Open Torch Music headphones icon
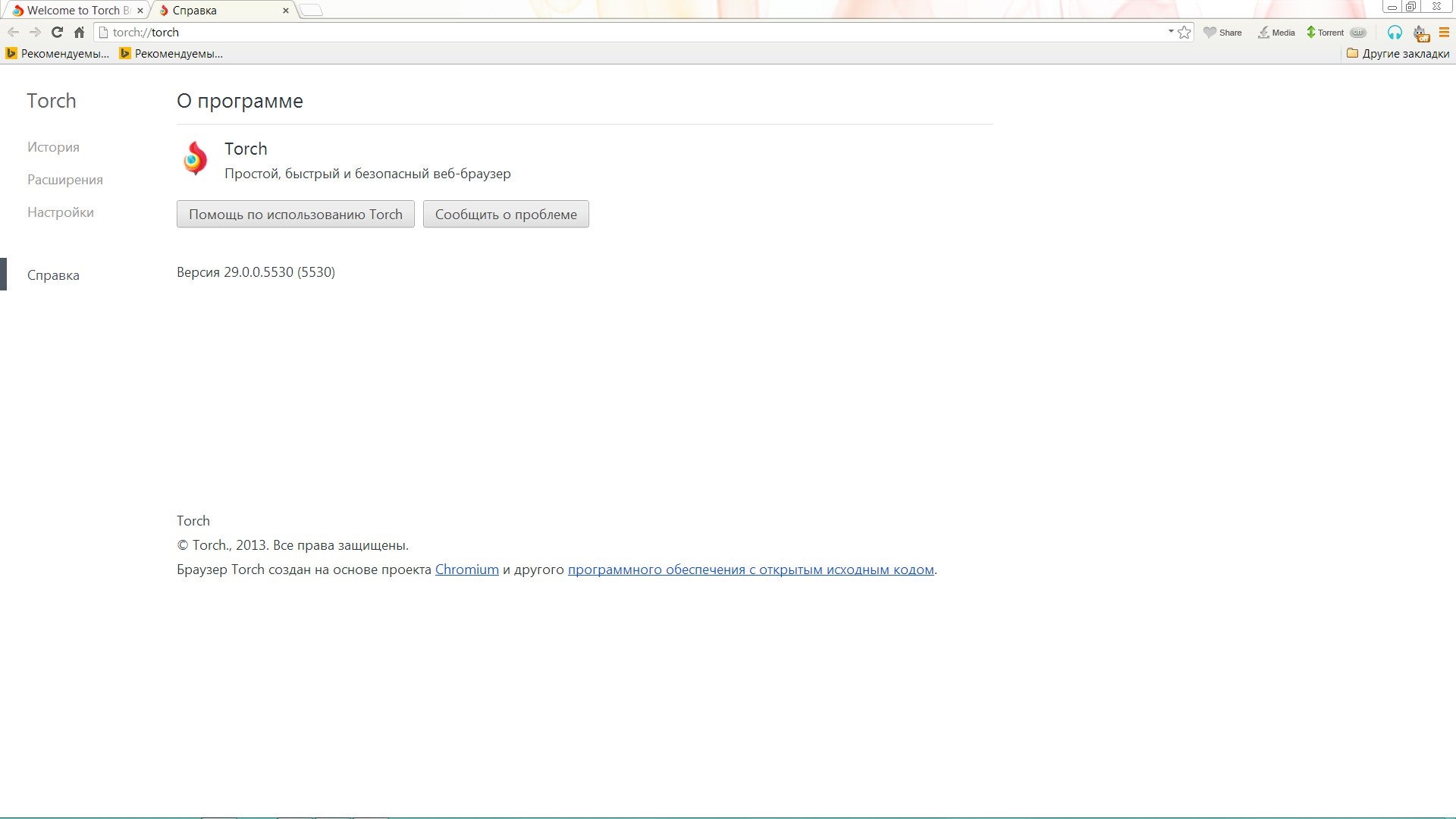Viewport: 1456px width, 819px height. 1395,33
